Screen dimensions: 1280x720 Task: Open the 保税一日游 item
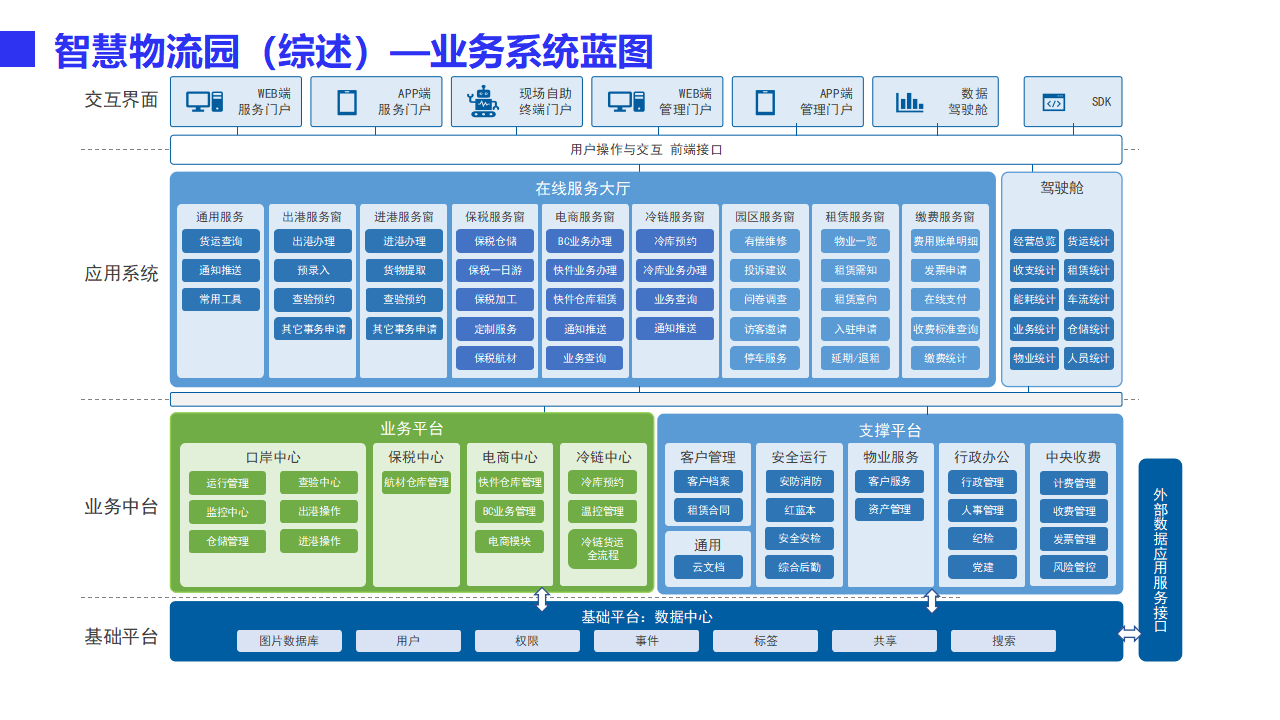point(495,270)
